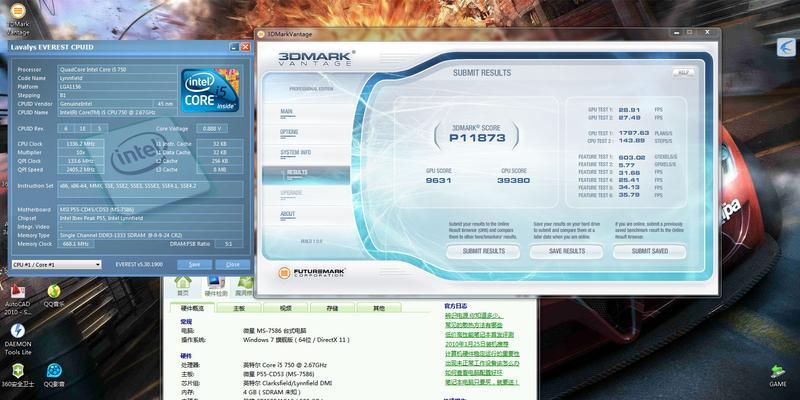The height and width of the screenshot is (400, 800).
Task: Switch to the 其他 tab
Action: (x=379, y=308)
